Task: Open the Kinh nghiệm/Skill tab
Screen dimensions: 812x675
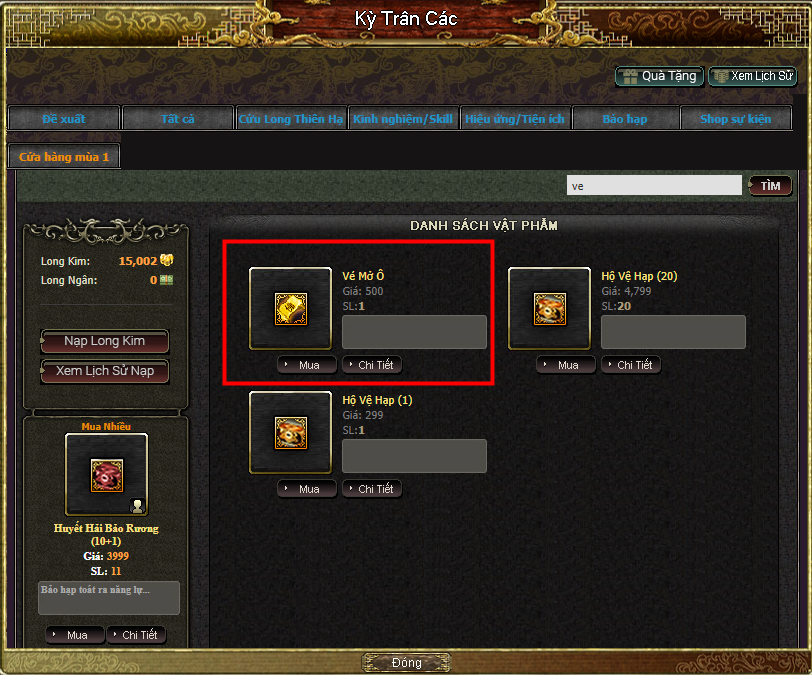Action: (x=403, y=119)
